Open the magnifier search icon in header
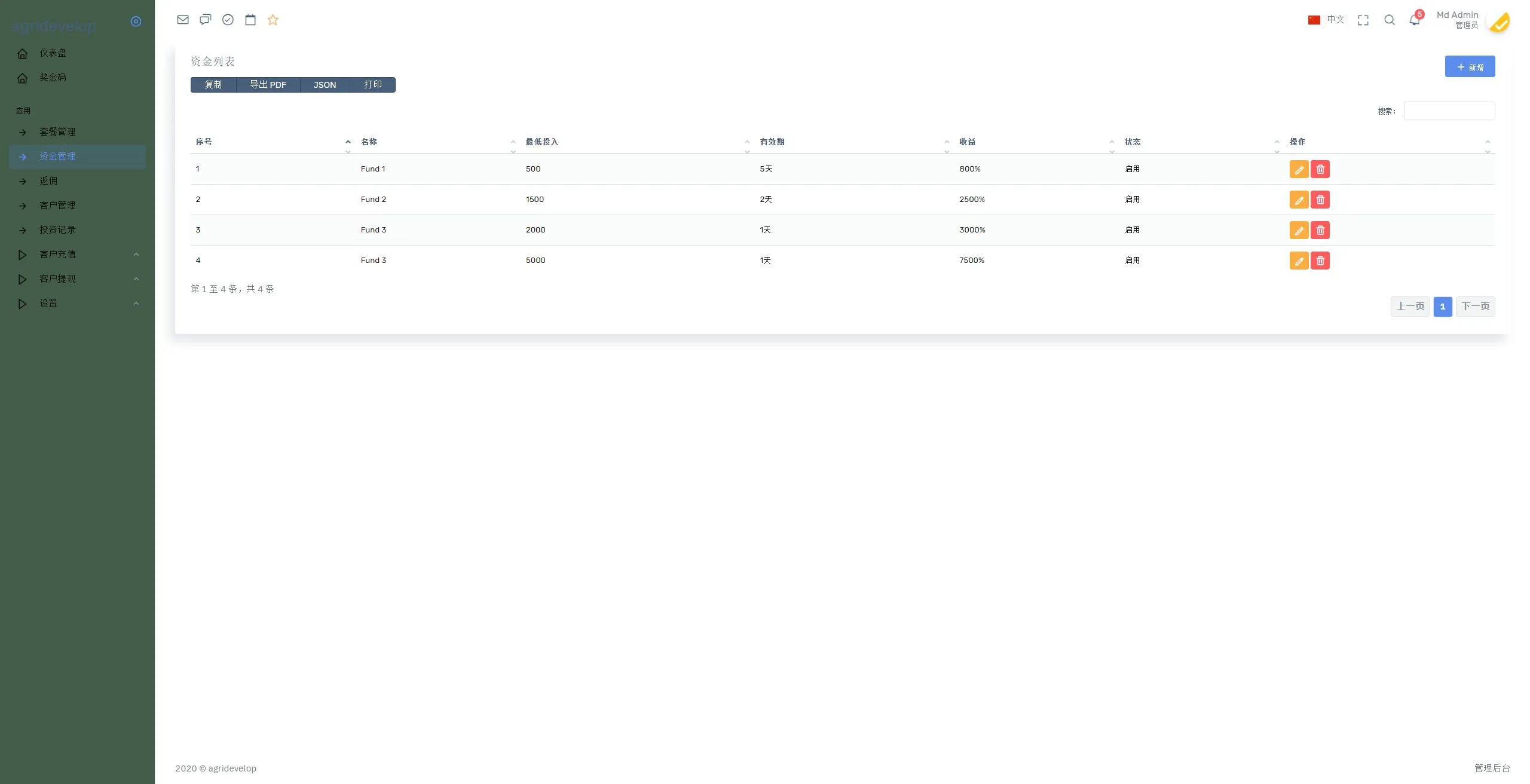 1390,20
